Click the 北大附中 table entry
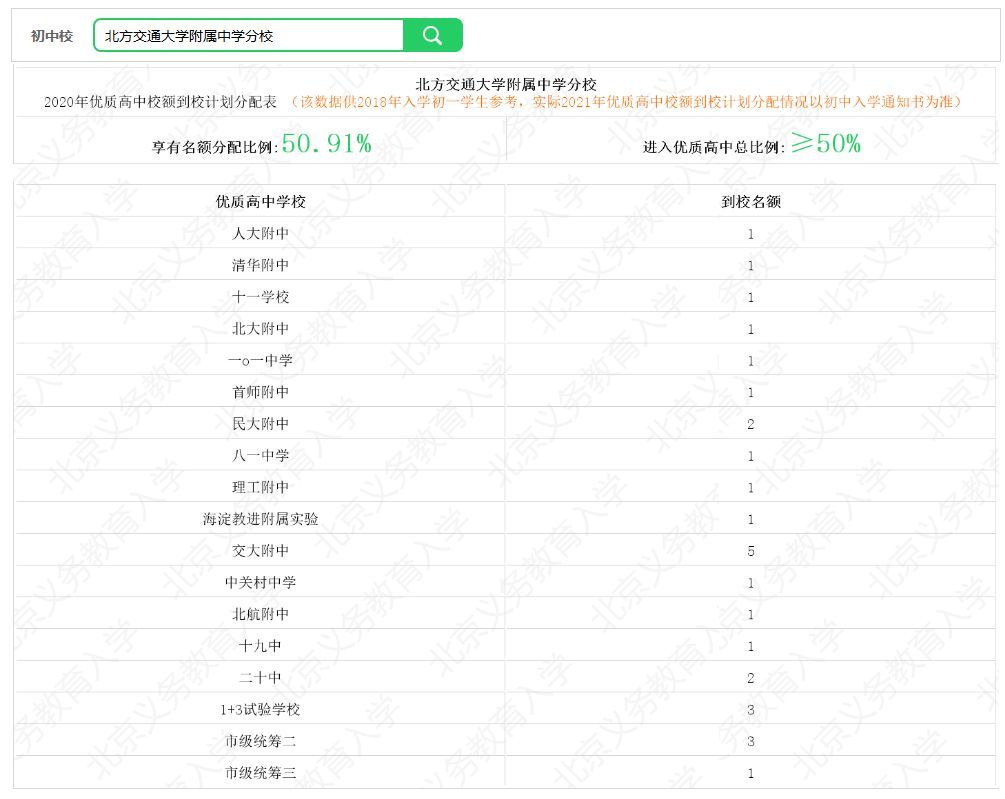This screenshot has height=799, width=1005. point(260,329)
